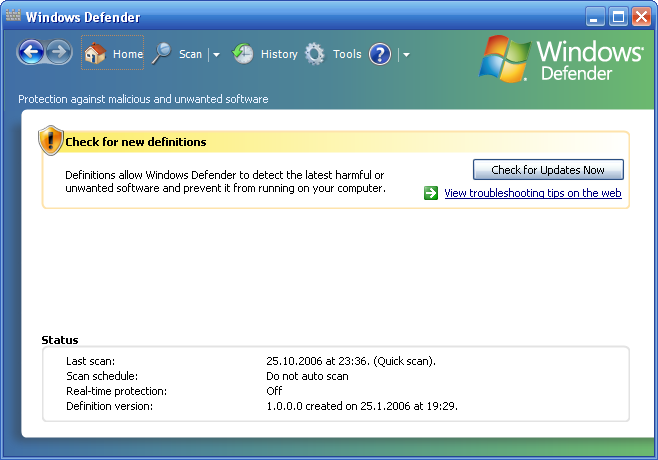Screen dimensions: 658x460
Task: Click the title bar castle wall icon
Action: (13, 15)
